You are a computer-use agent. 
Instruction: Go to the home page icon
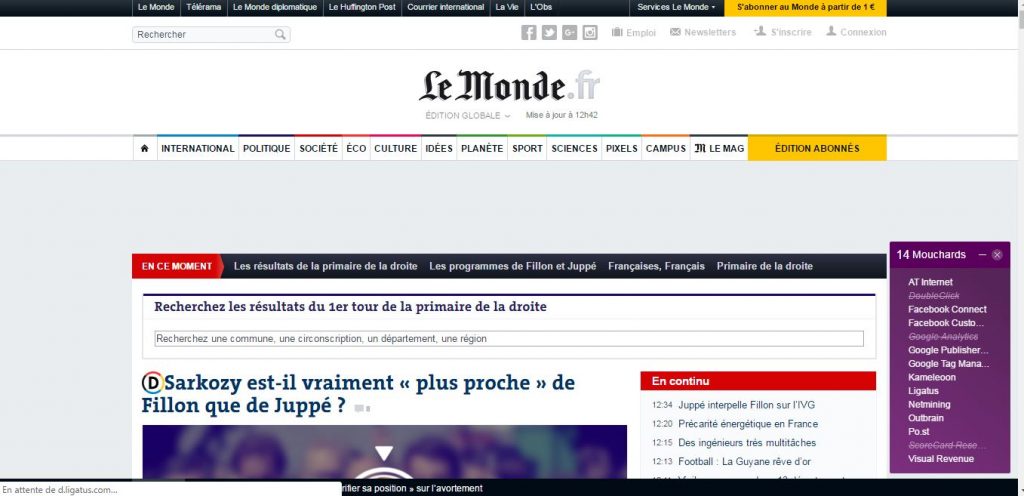144,149
